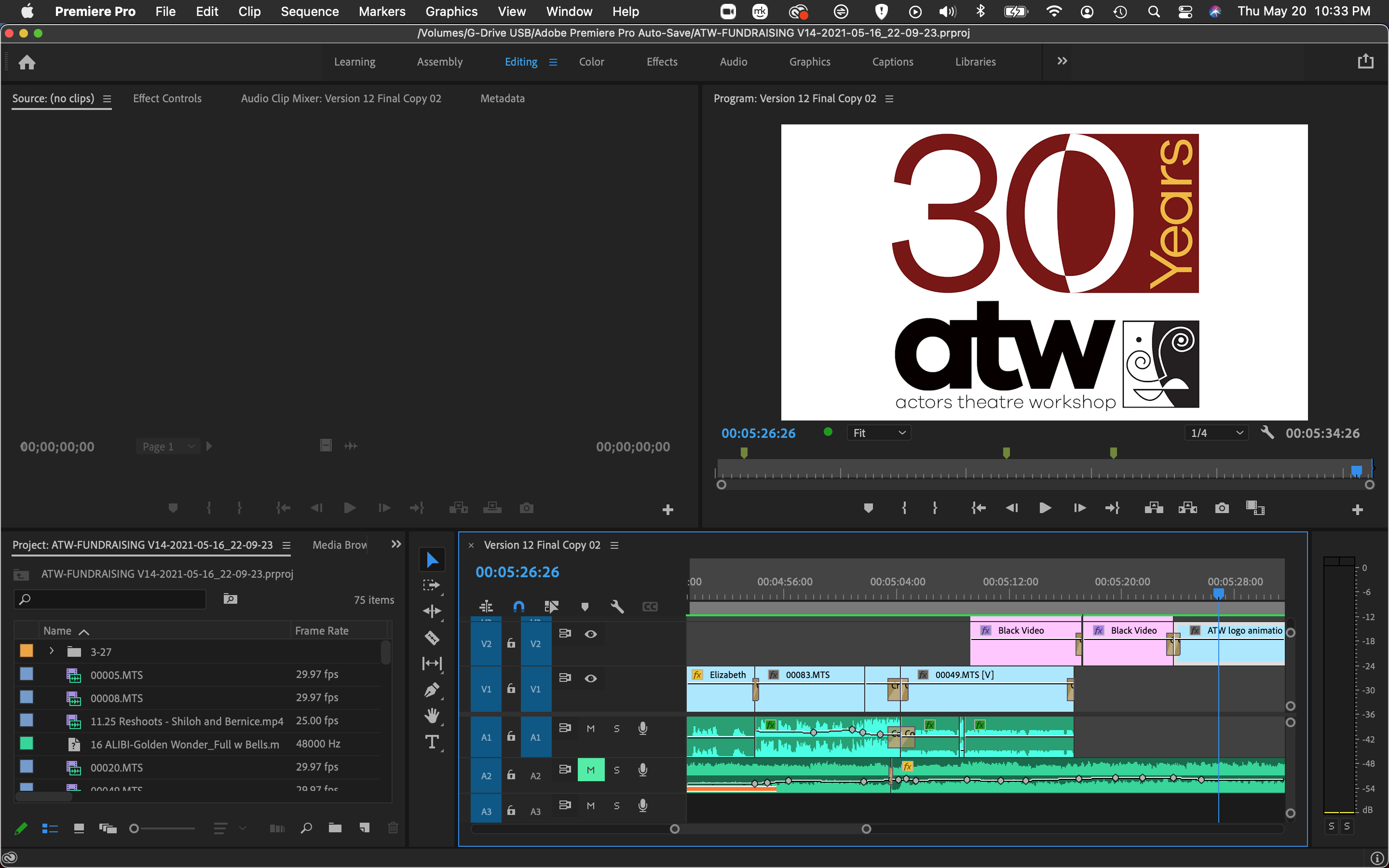This screenshot has width=1389, height=868.
Task: Hide video track V2 with its eye toggle
Action: (x=591, y=634)
